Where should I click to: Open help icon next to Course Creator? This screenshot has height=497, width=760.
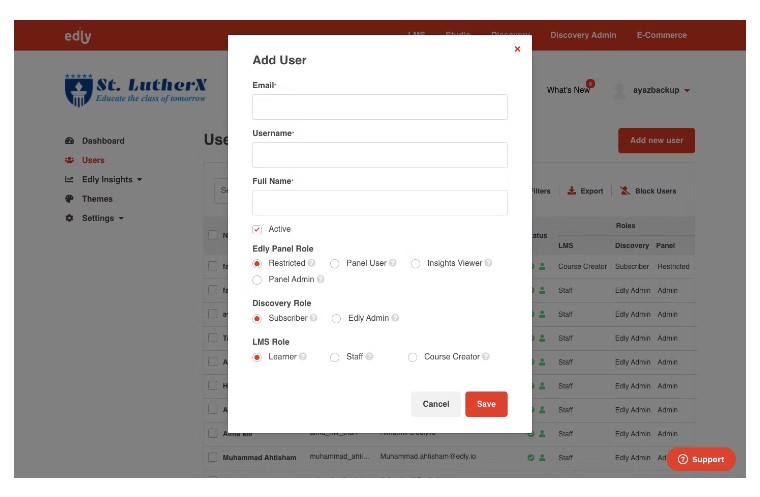[486, 356]
